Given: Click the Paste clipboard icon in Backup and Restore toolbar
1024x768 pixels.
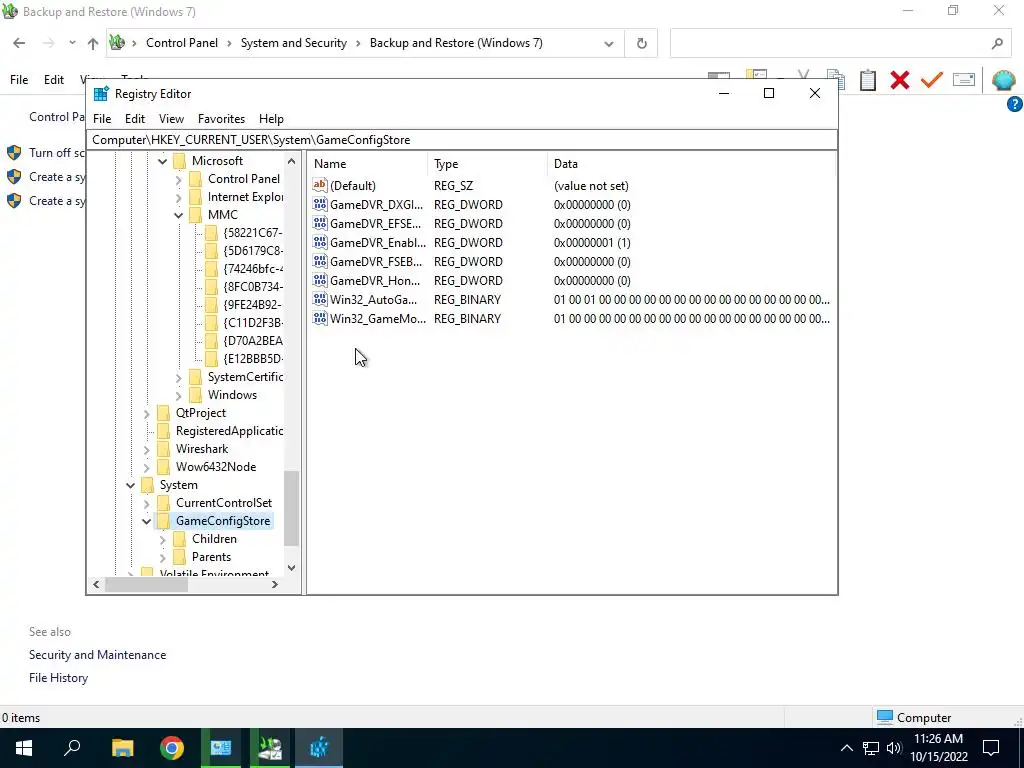Looking at the screenshot, I should point(868,80).
